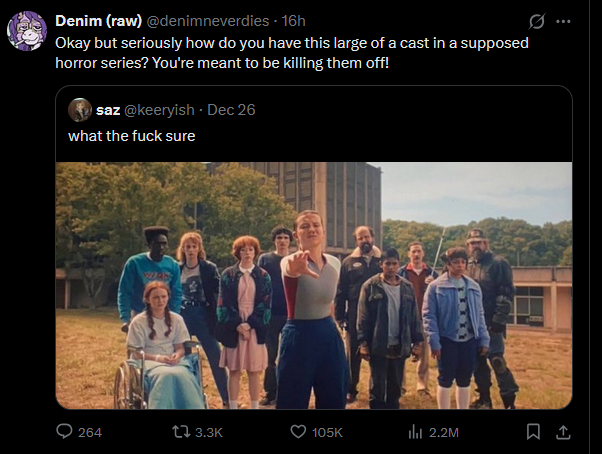Click the Grok slashed-circle icon
This screenshot has height=454, width=602.
536,21
